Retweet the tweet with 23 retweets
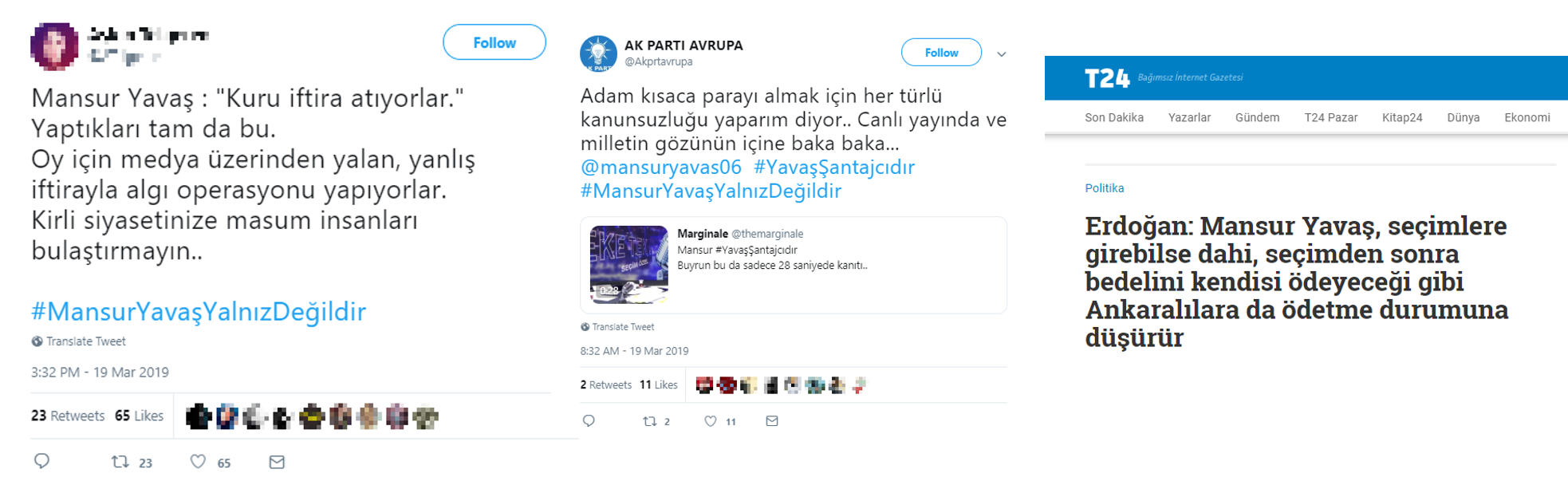 tap(120, 462)
